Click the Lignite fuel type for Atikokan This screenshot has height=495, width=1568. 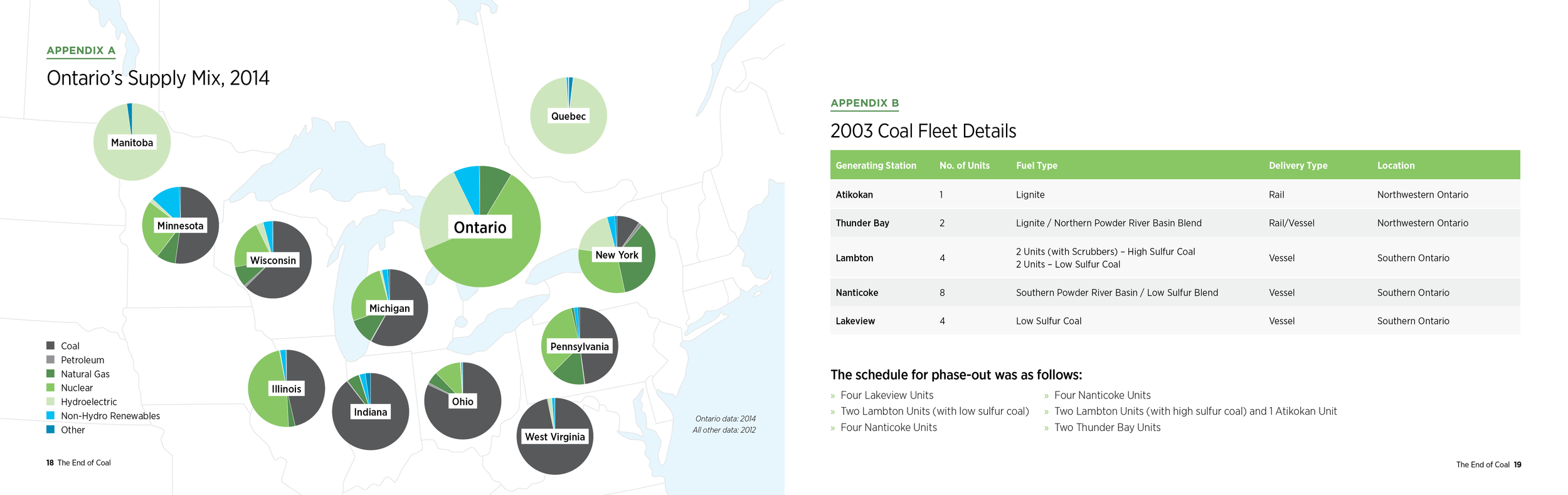pyautogui.click(x=1030, y=194)
